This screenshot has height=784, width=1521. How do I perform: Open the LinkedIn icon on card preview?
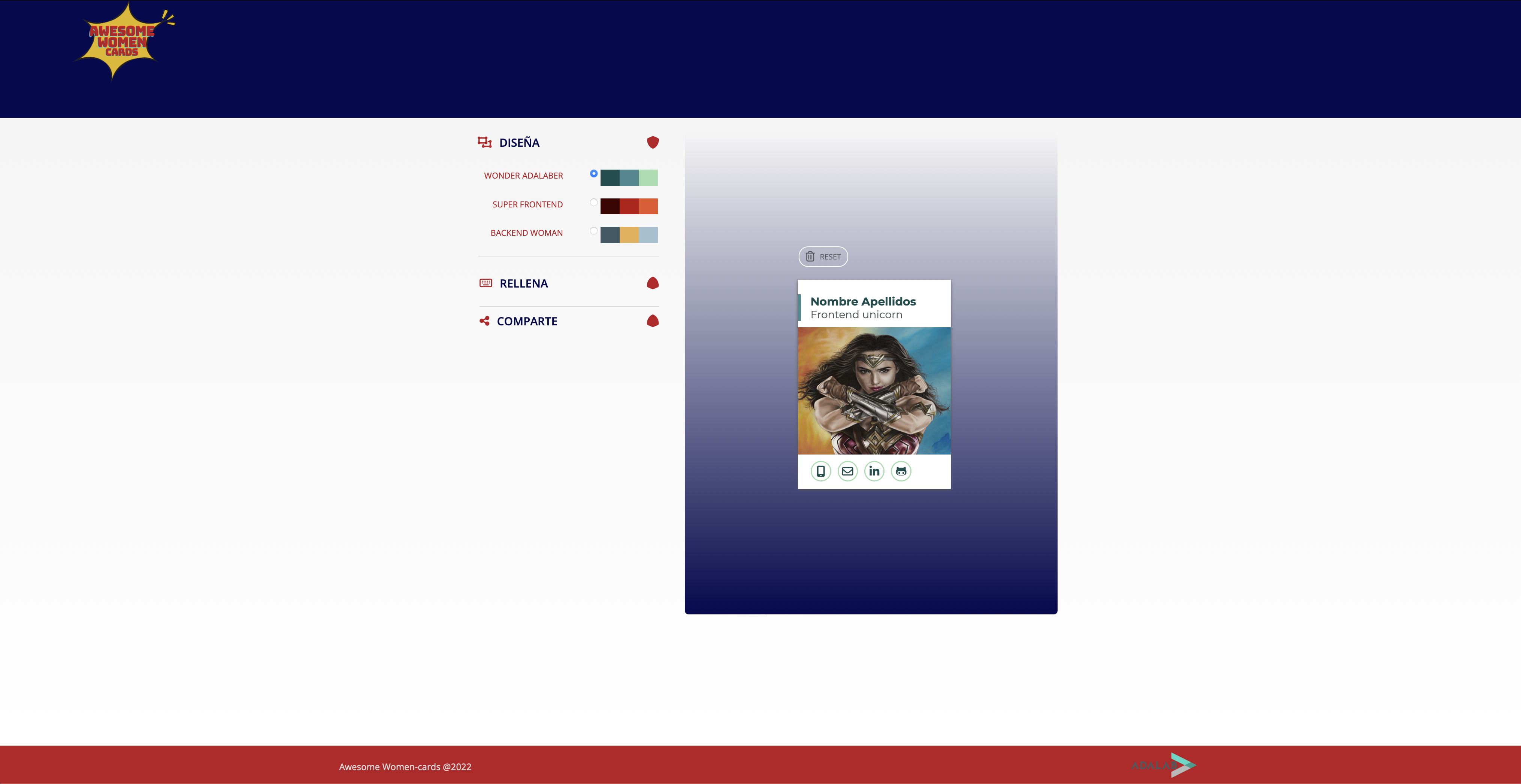click(874, 471)
